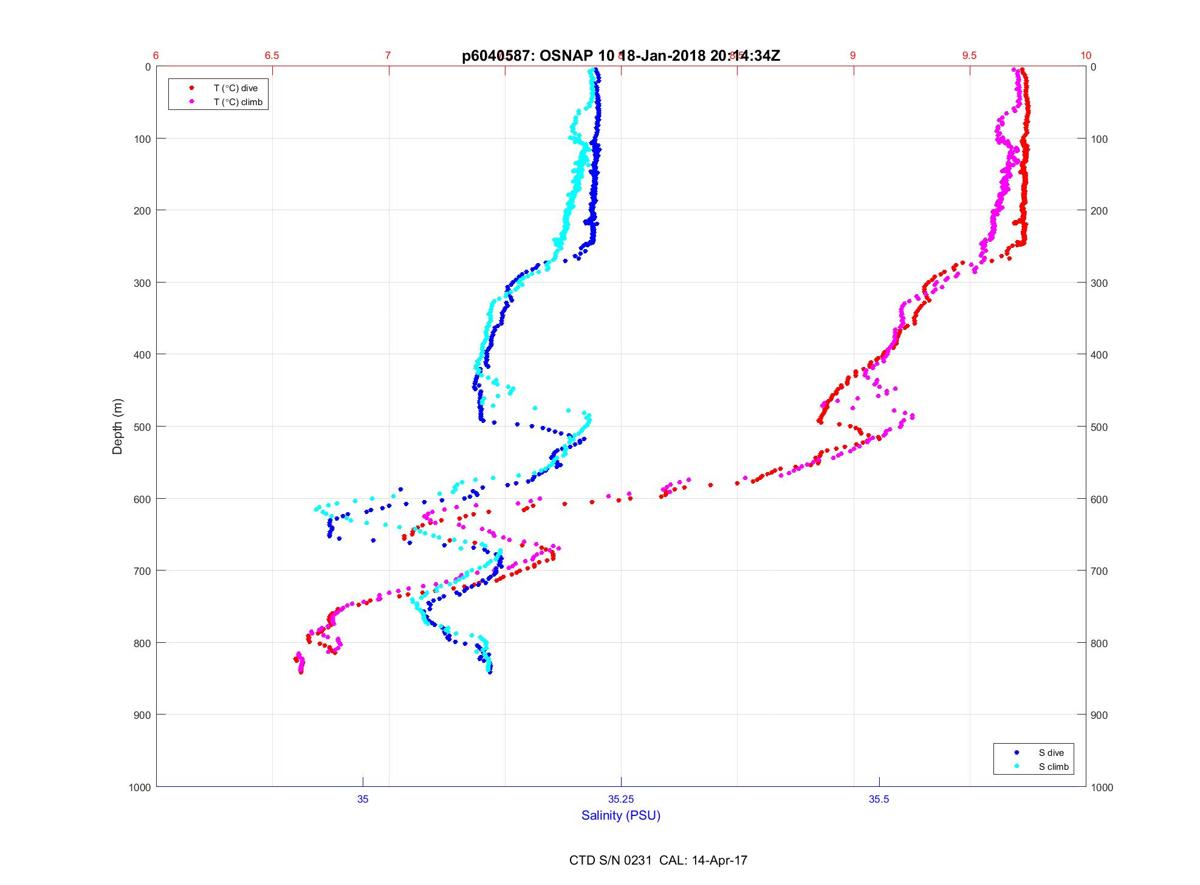
Task: Select the magenta T (°C) climb legend marker
Action: point(191,102)
